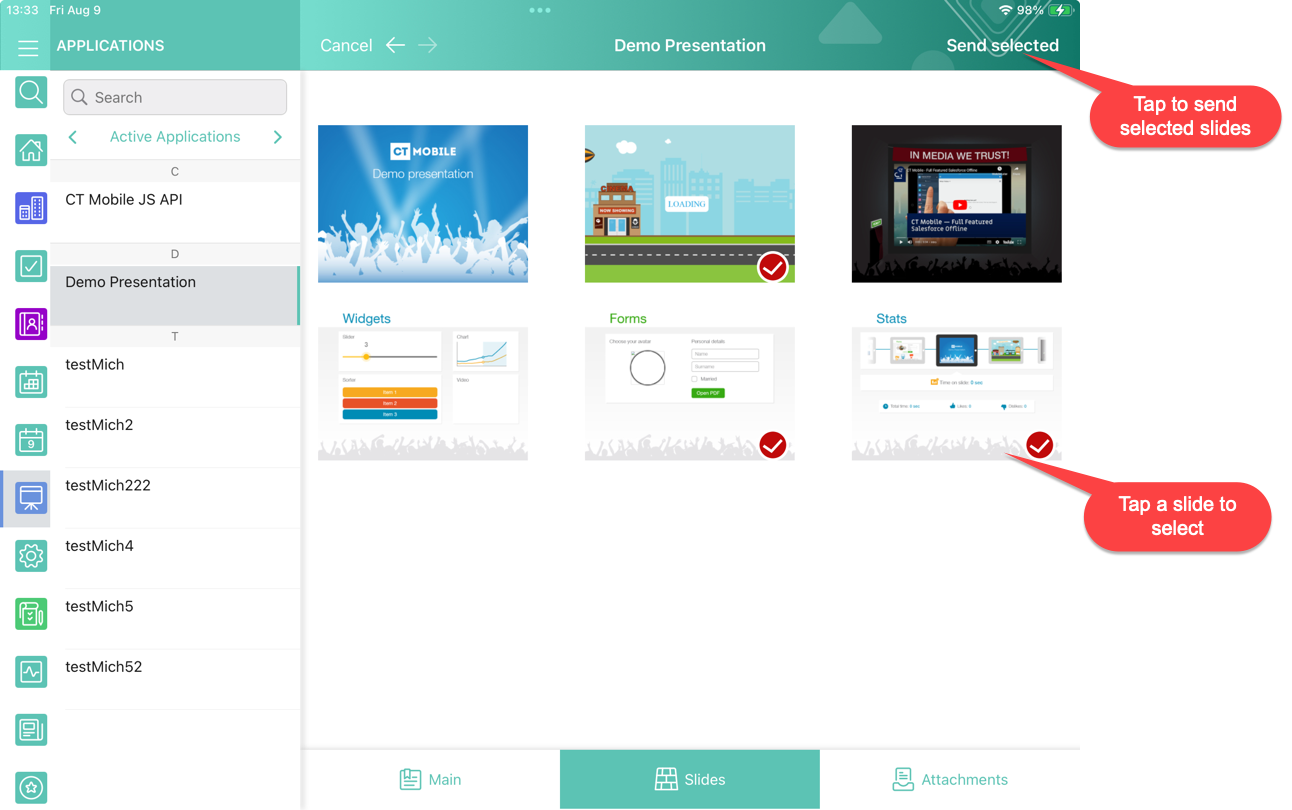The height and width of the screenshot is (810, 1292).
Task: Go forward using the right arrow near Cancel
Action: (427, 45)
